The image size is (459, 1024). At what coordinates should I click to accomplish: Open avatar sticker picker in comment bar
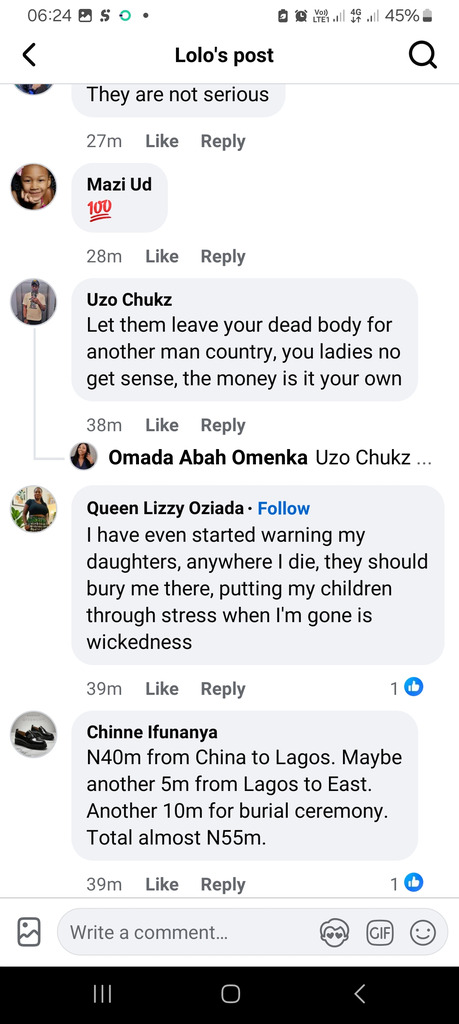[334, 932]
